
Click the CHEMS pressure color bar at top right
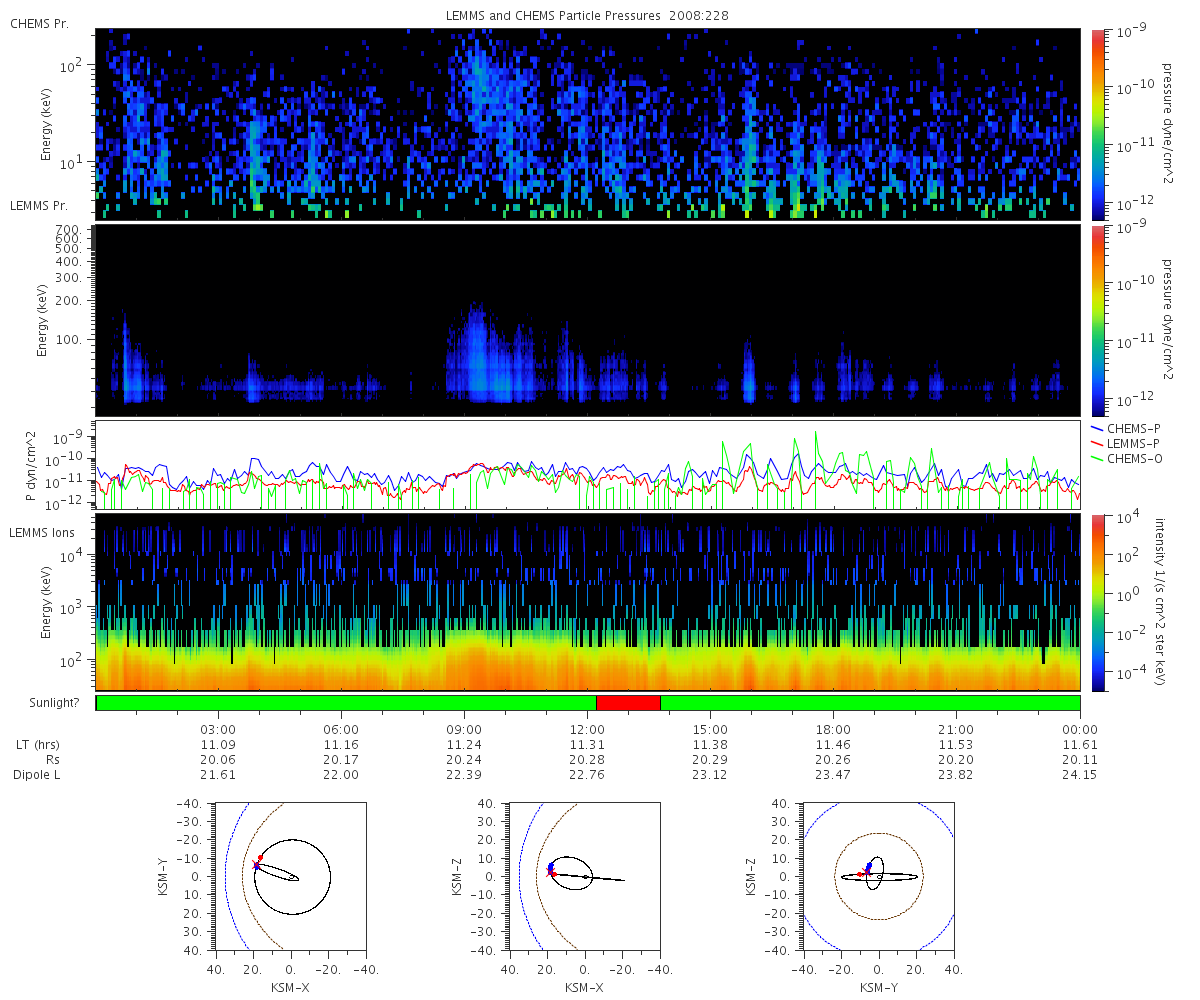(x=1097, y=125)
